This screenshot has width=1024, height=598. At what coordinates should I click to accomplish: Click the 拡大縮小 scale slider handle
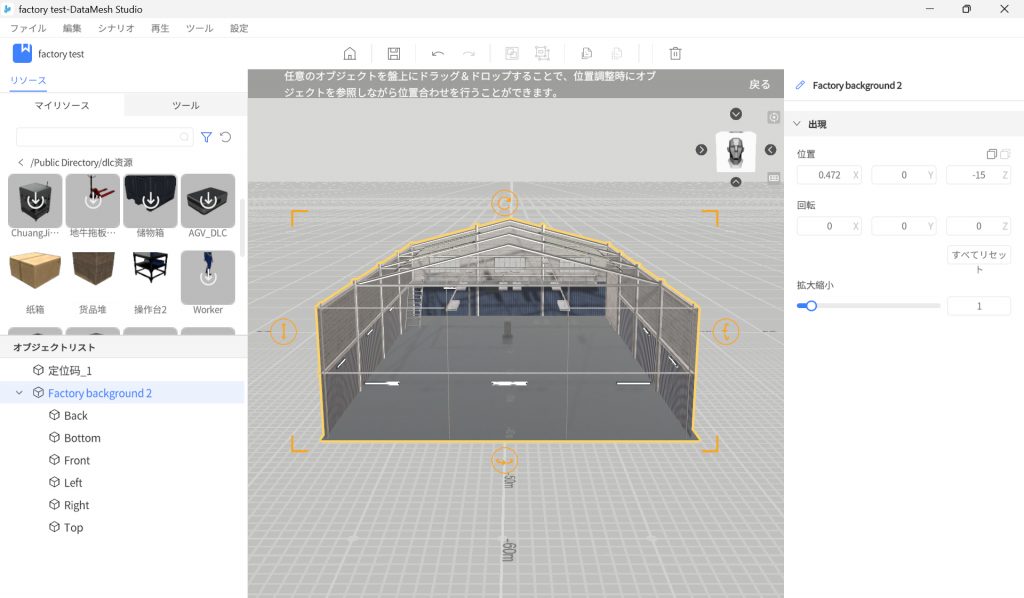click(811, 306)
